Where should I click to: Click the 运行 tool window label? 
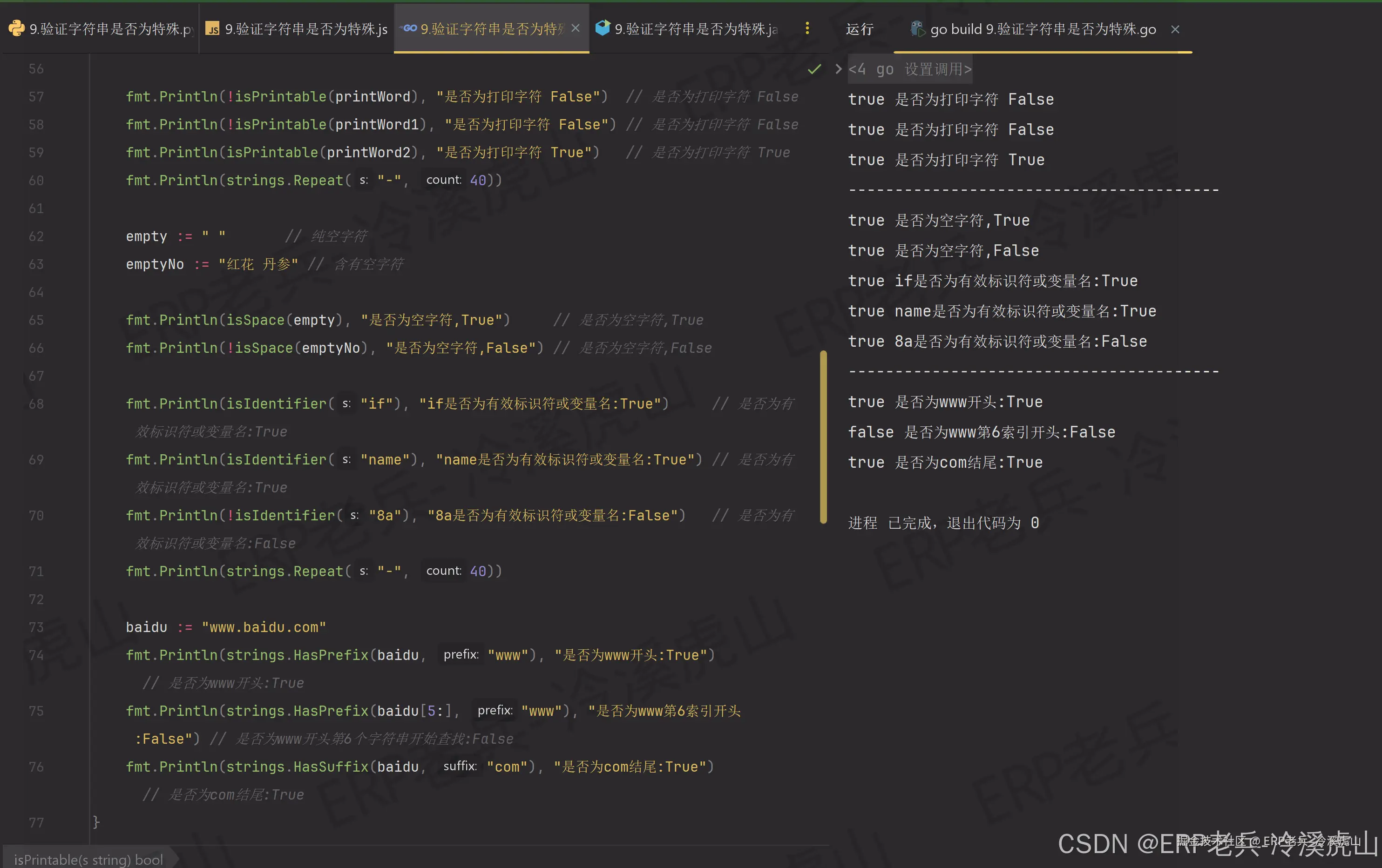click(859, 29)
